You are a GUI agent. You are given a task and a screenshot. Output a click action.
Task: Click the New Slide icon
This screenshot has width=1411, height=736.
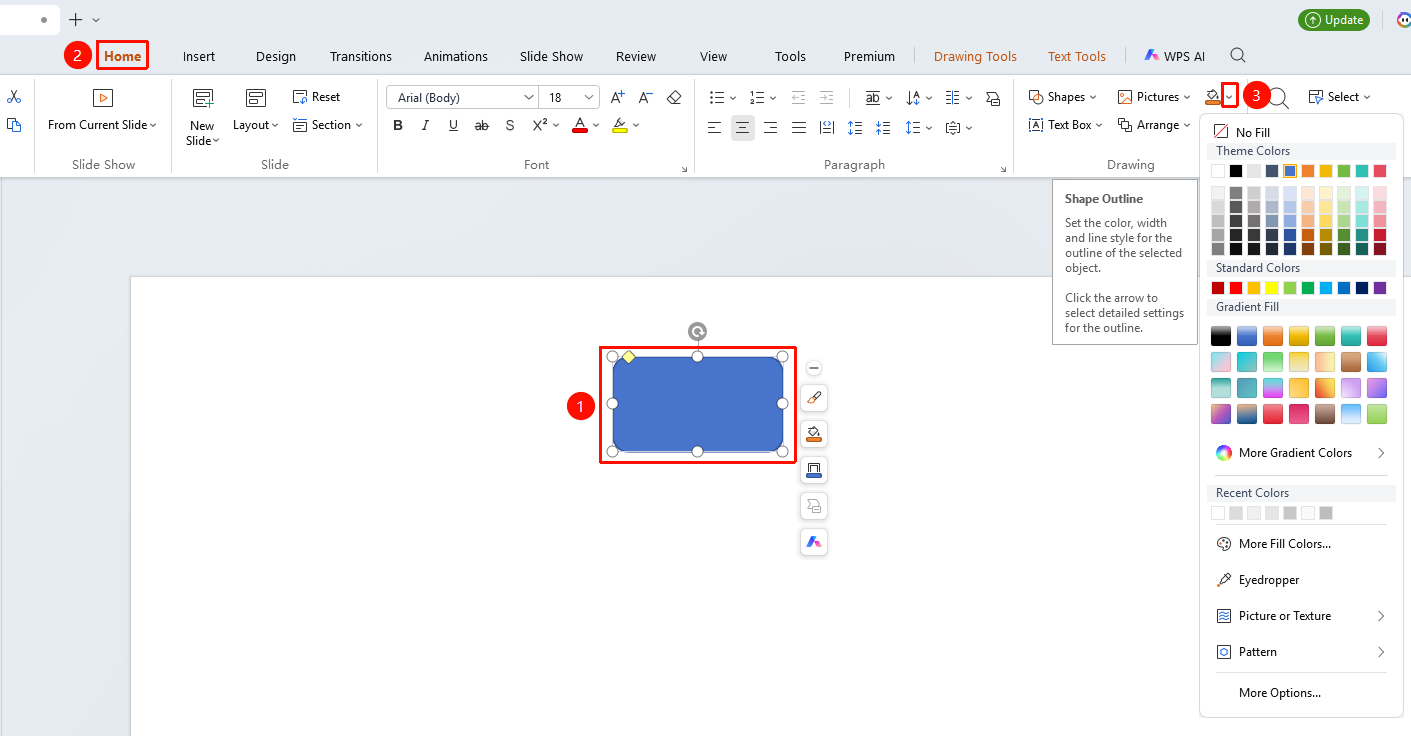(203, 97)
